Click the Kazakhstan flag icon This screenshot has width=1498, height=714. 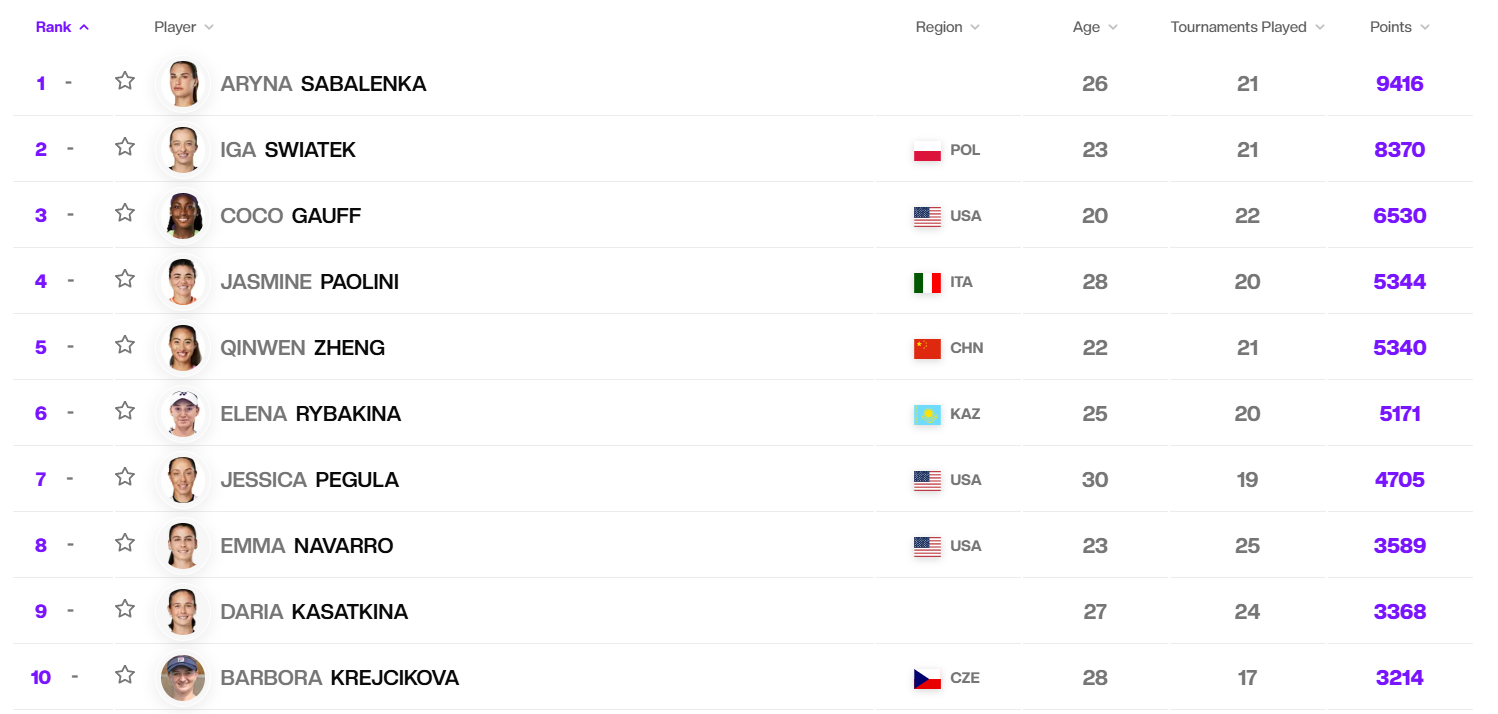(x=927, y=415)
